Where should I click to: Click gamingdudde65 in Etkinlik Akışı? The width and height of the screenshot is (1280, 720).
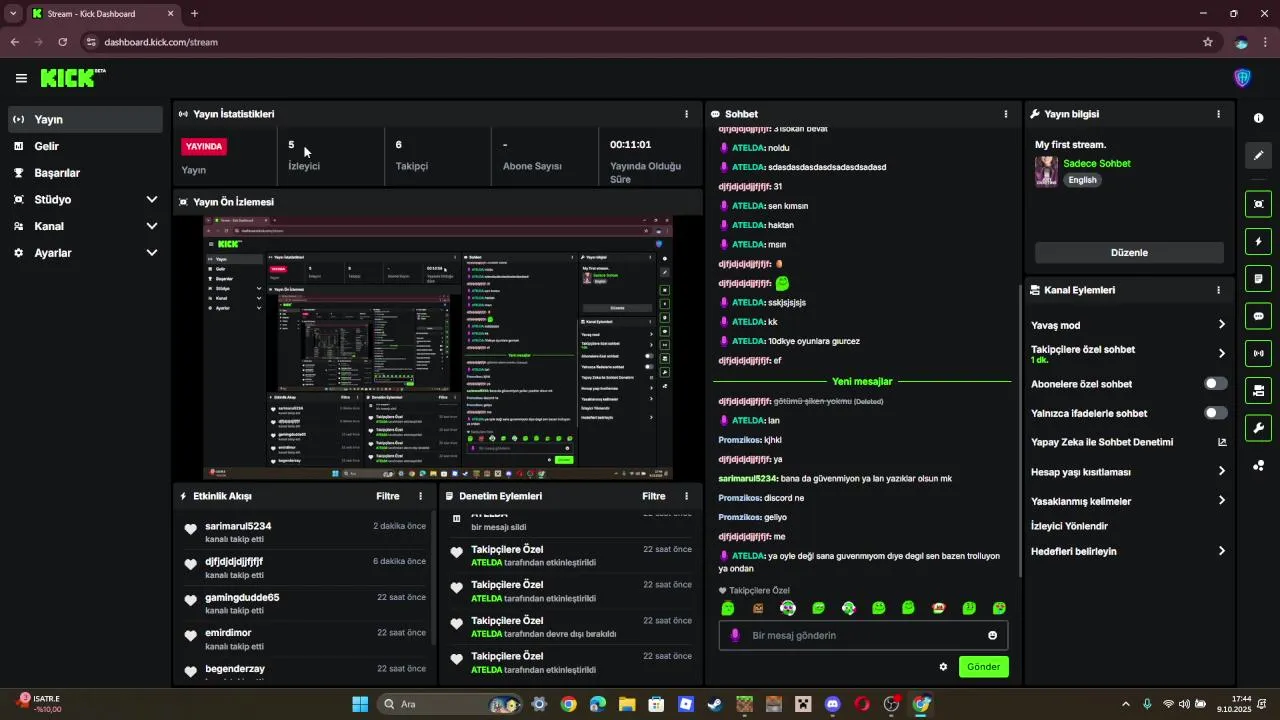(242, 598)
